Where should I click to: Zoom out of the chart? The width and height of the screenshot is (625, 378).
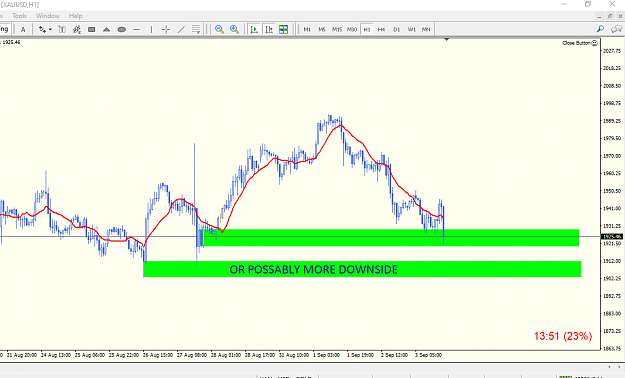click(219, 30)
